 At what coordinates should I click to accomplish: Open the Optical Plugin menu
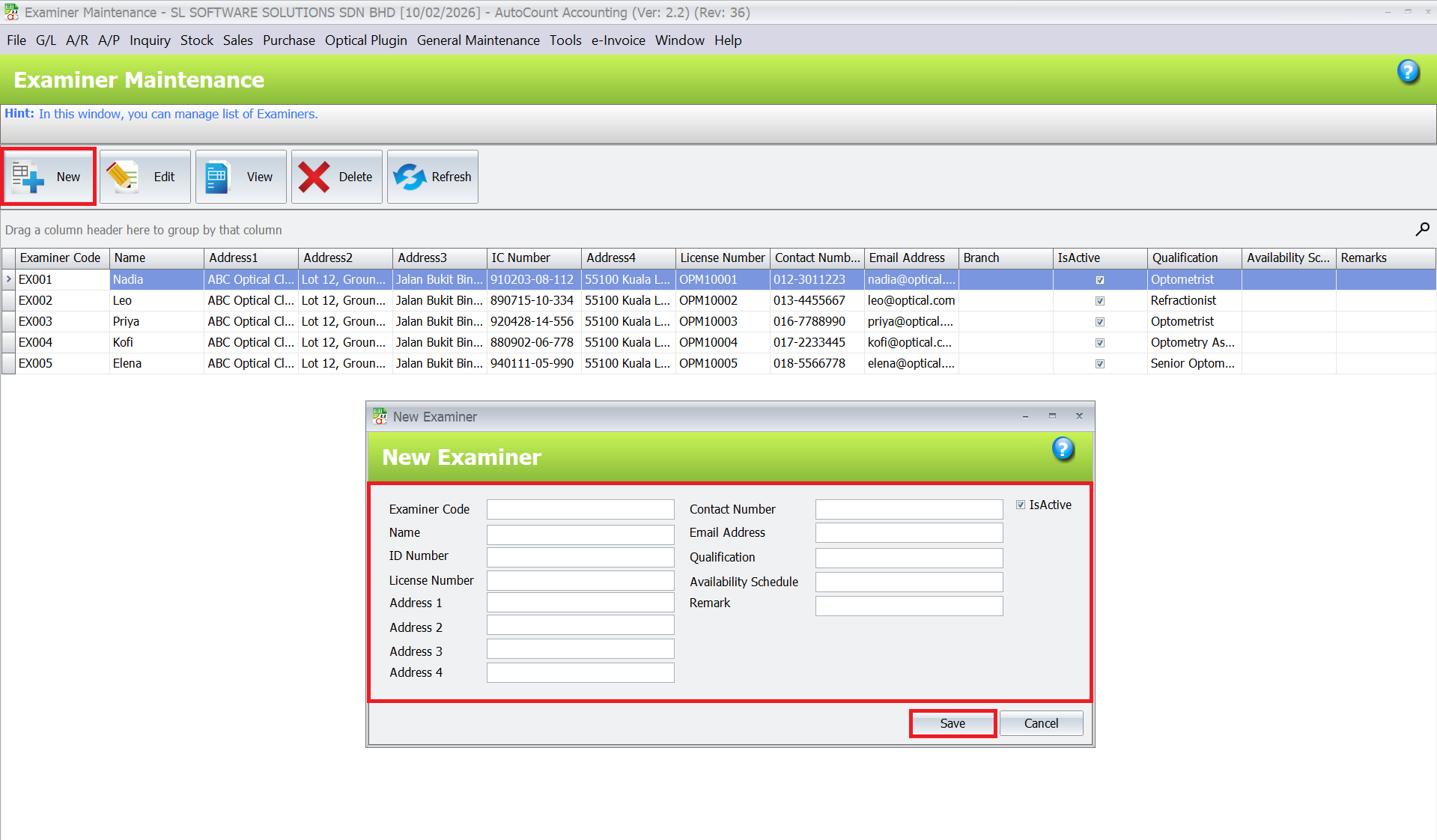pyautogui.click(x=365, y=40)
